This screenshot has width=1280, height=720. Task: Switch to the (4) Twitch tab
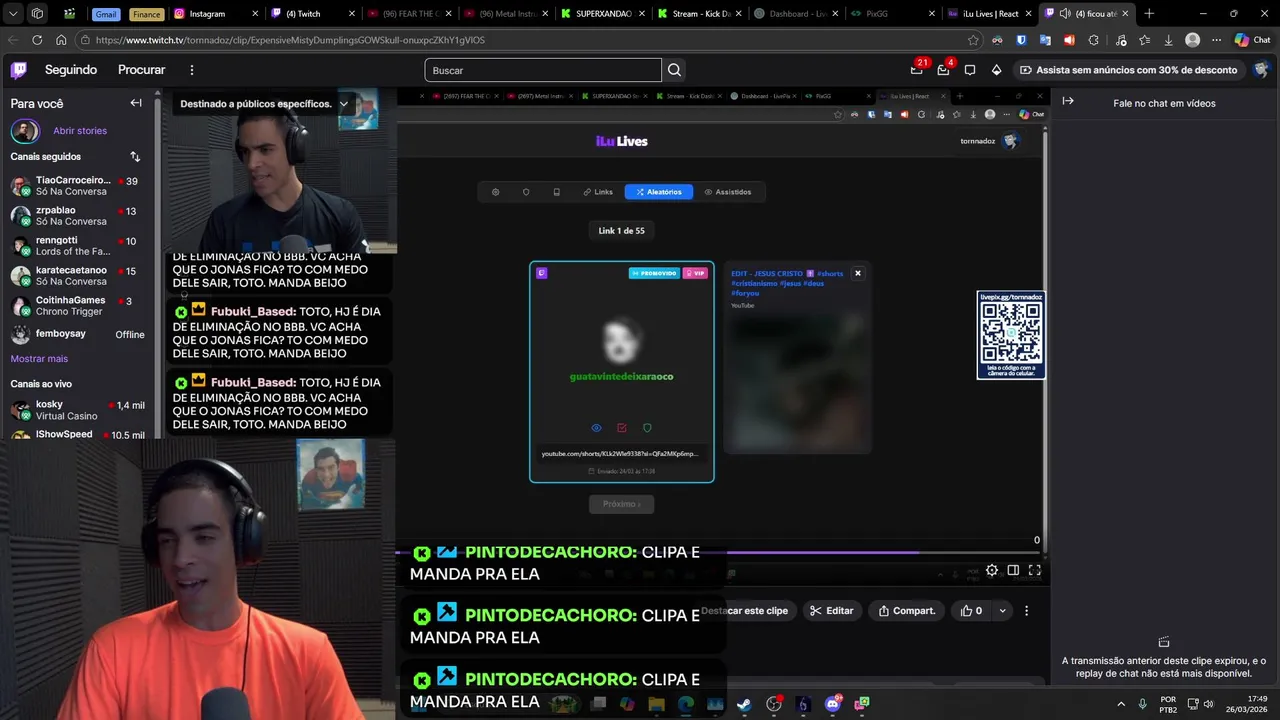click(312, 14)
